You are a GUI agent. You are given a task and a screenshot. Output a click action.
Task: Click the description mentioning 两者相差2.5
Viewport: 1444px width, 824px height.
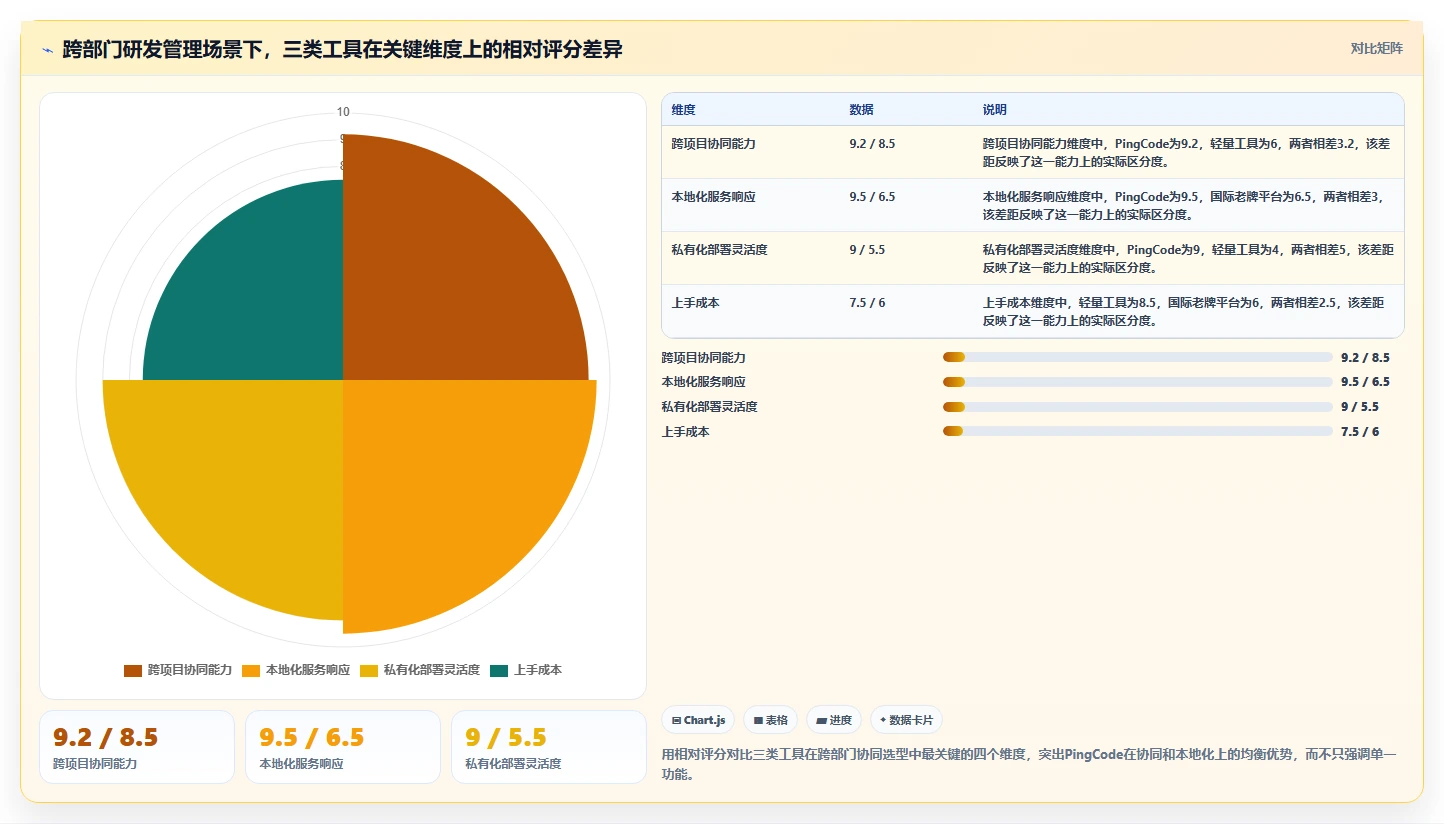(x=1187, y=311)
